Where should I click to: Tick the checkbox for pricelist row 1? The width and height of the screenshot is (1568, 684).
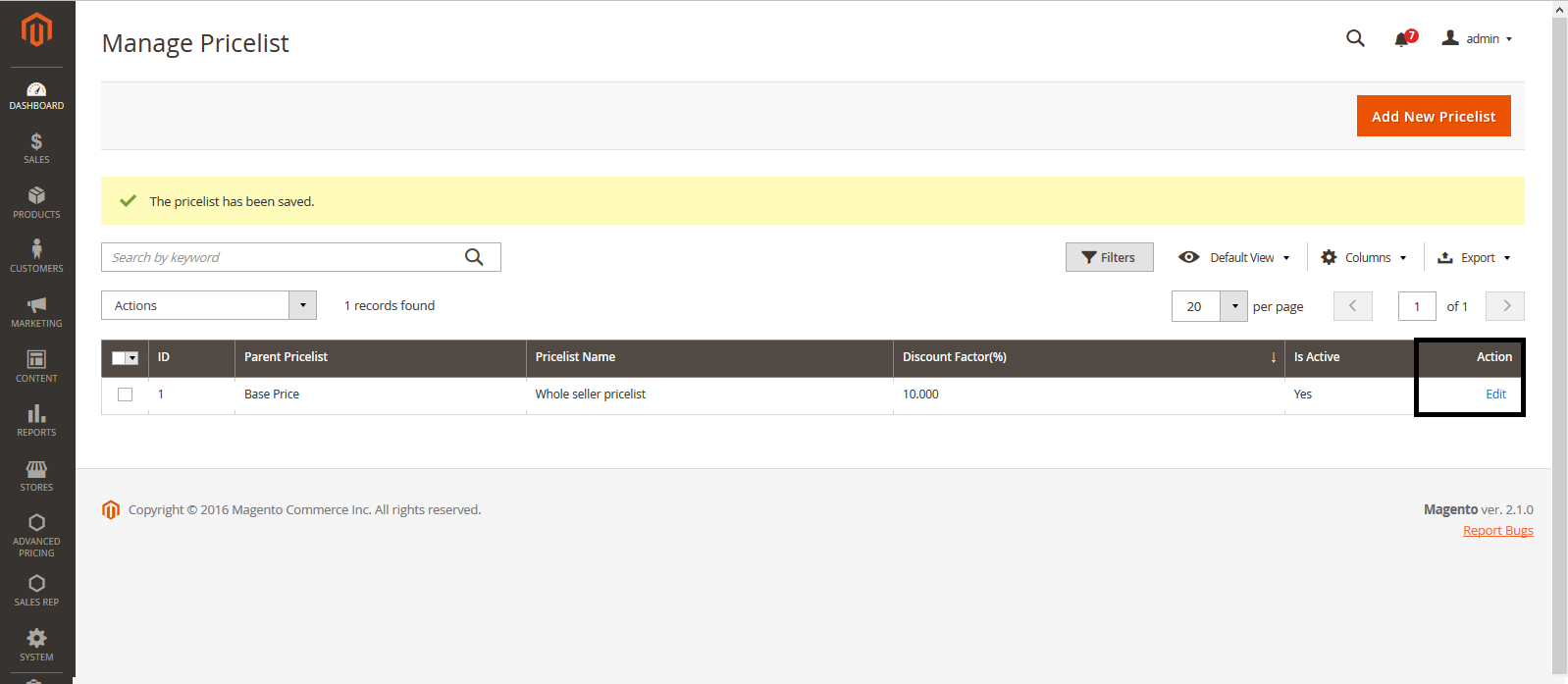(125, 395)
